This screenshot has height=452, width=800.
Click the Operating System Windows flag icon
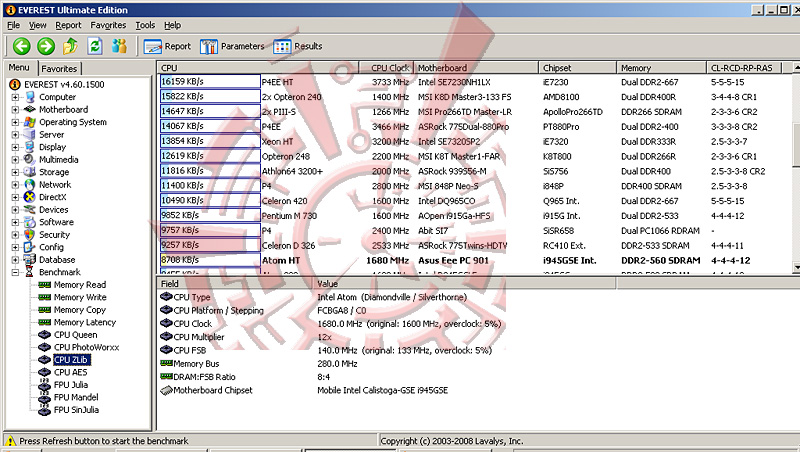tap(30, 122)
